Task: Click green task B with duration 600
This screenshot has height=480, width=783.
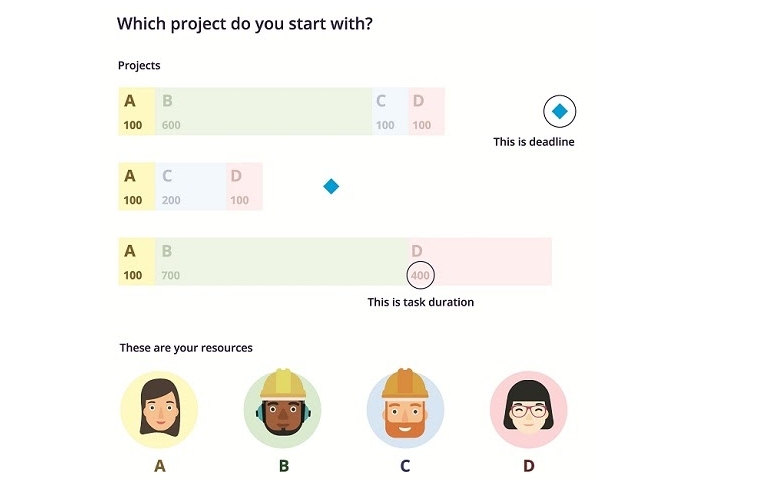Action: coord(263,111)
